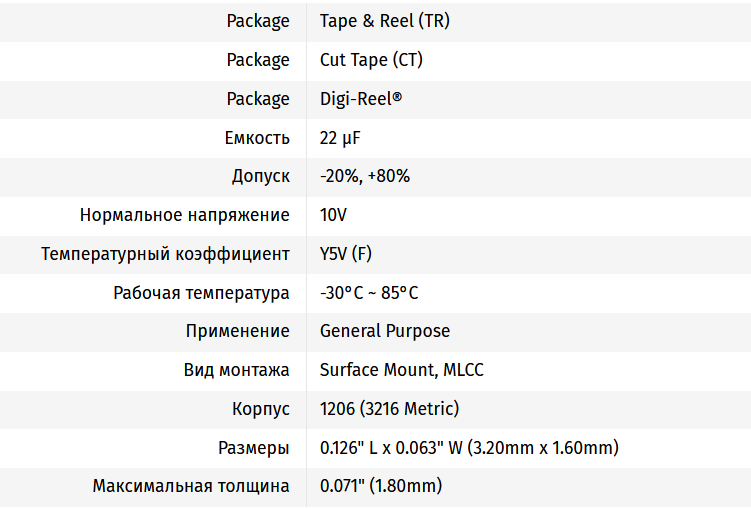The height and width of the screenshot is (509, 751).
Task: Click the Размеры row label
Action: pyautogui.click(x=254, y=448)
